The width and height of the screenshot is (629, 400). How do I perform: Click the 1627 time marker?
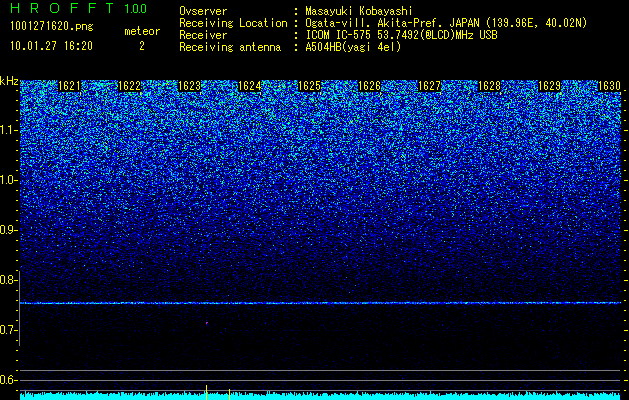click(430, 86)
